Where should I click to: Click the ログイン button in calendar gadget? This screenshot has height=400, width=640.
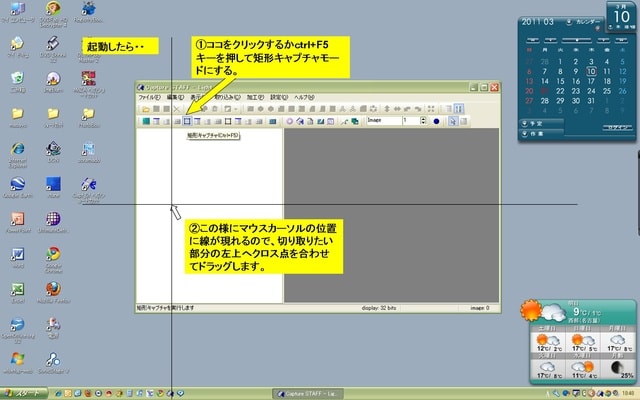617,128
